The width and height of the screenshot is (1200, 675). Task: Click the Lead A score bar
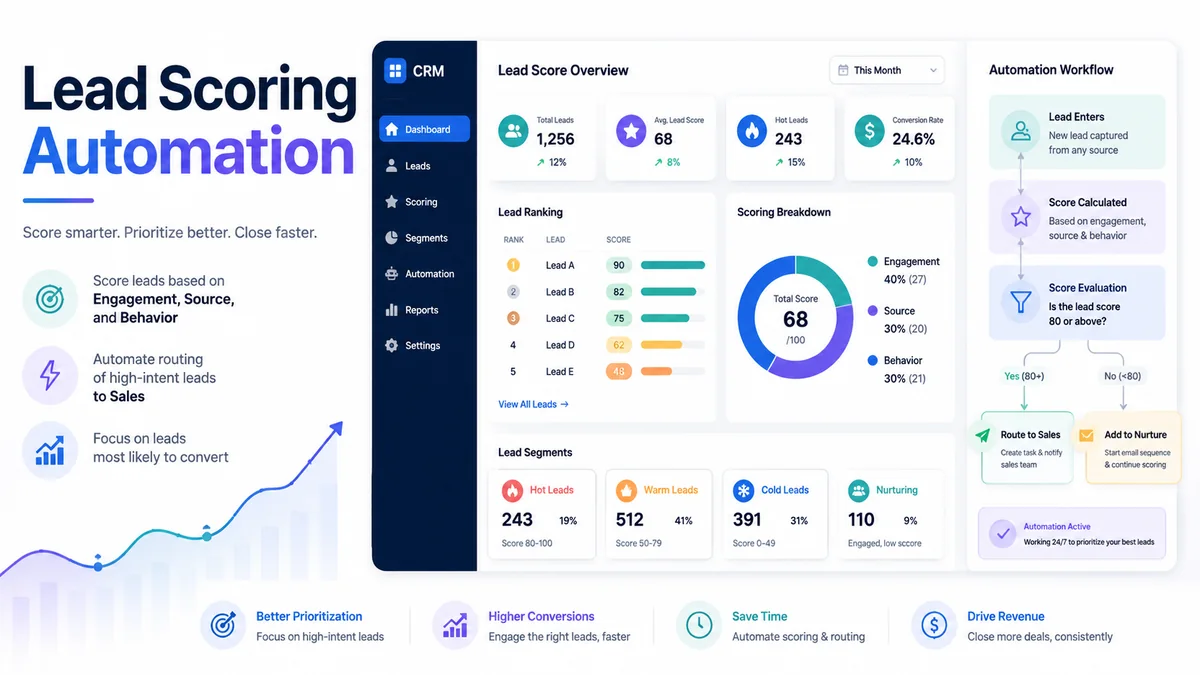click(672, 265)
